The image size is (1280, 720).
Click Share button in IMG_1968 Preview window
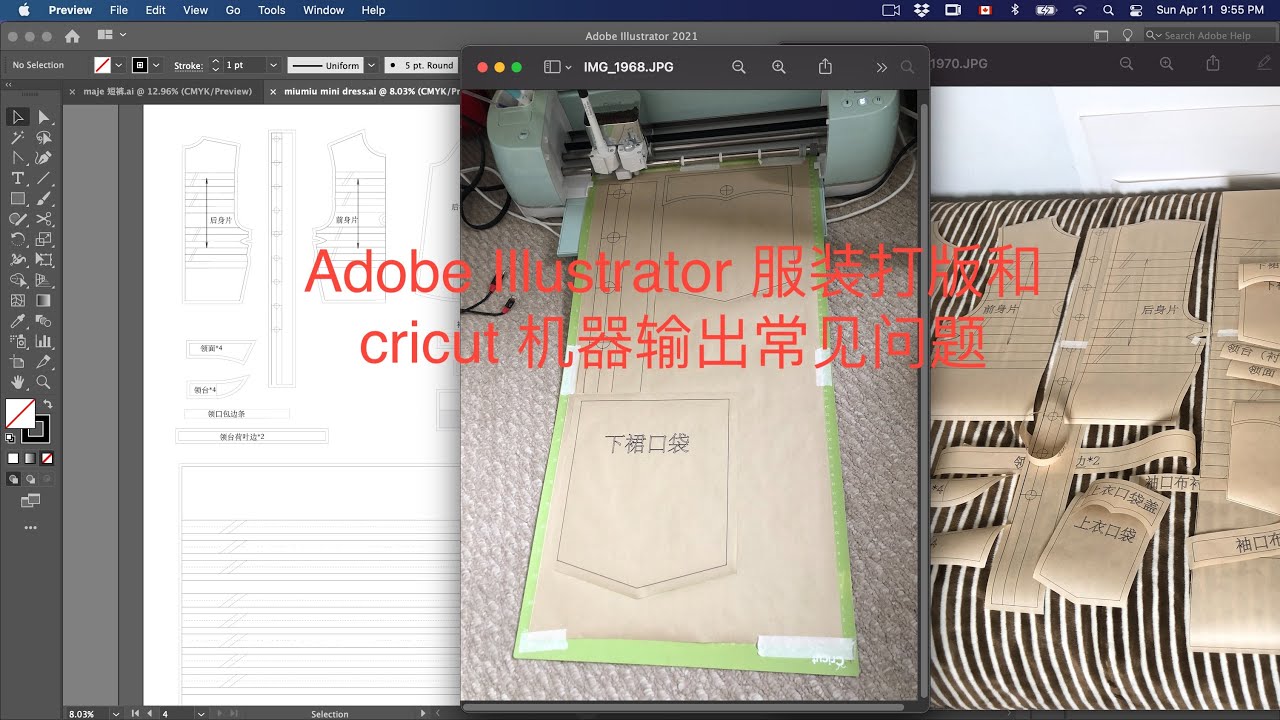click(825, 67)
